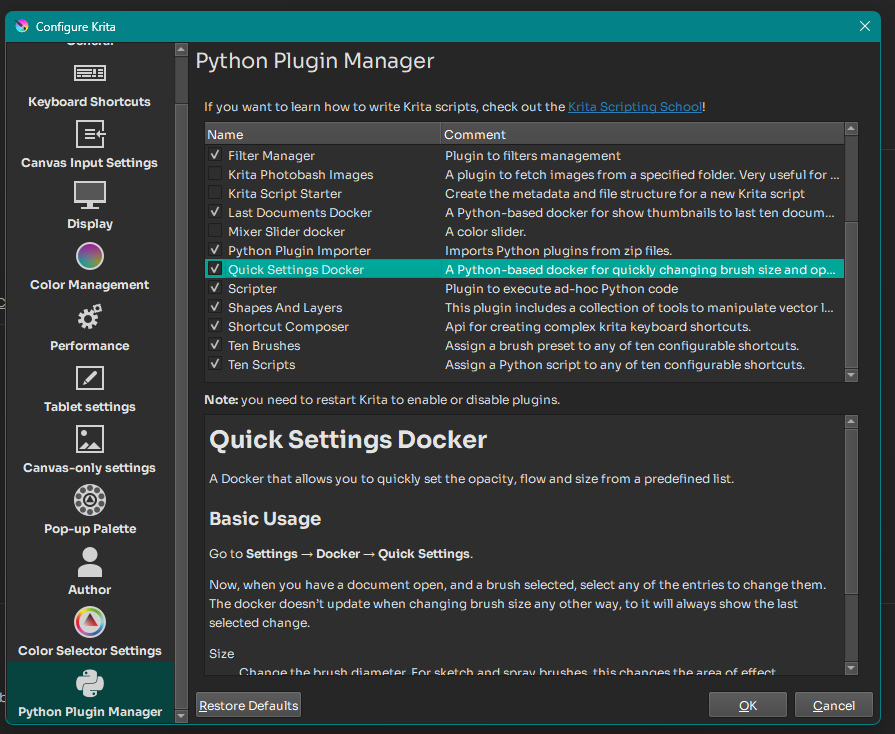Screen dimensions: 895x734
Task: Select the Filter Manager row name
Action: [271, 156]
